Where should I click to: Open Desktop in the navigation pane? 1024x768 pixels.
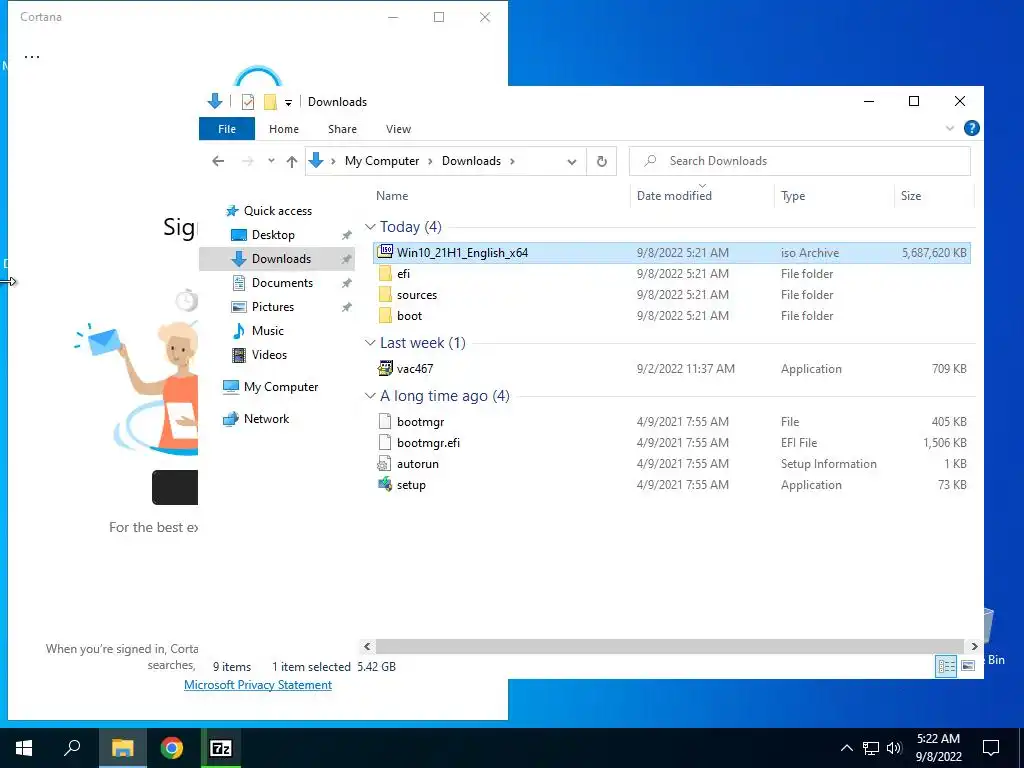(273, 234)
